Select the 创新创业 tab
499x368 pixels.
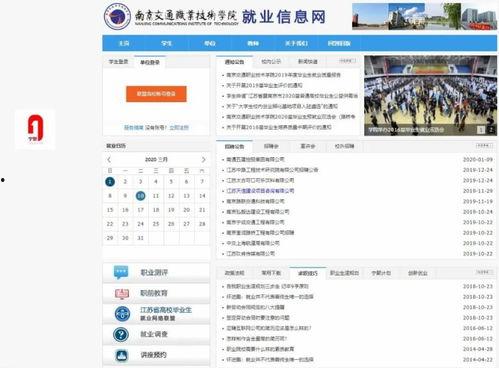pos(418,273)
